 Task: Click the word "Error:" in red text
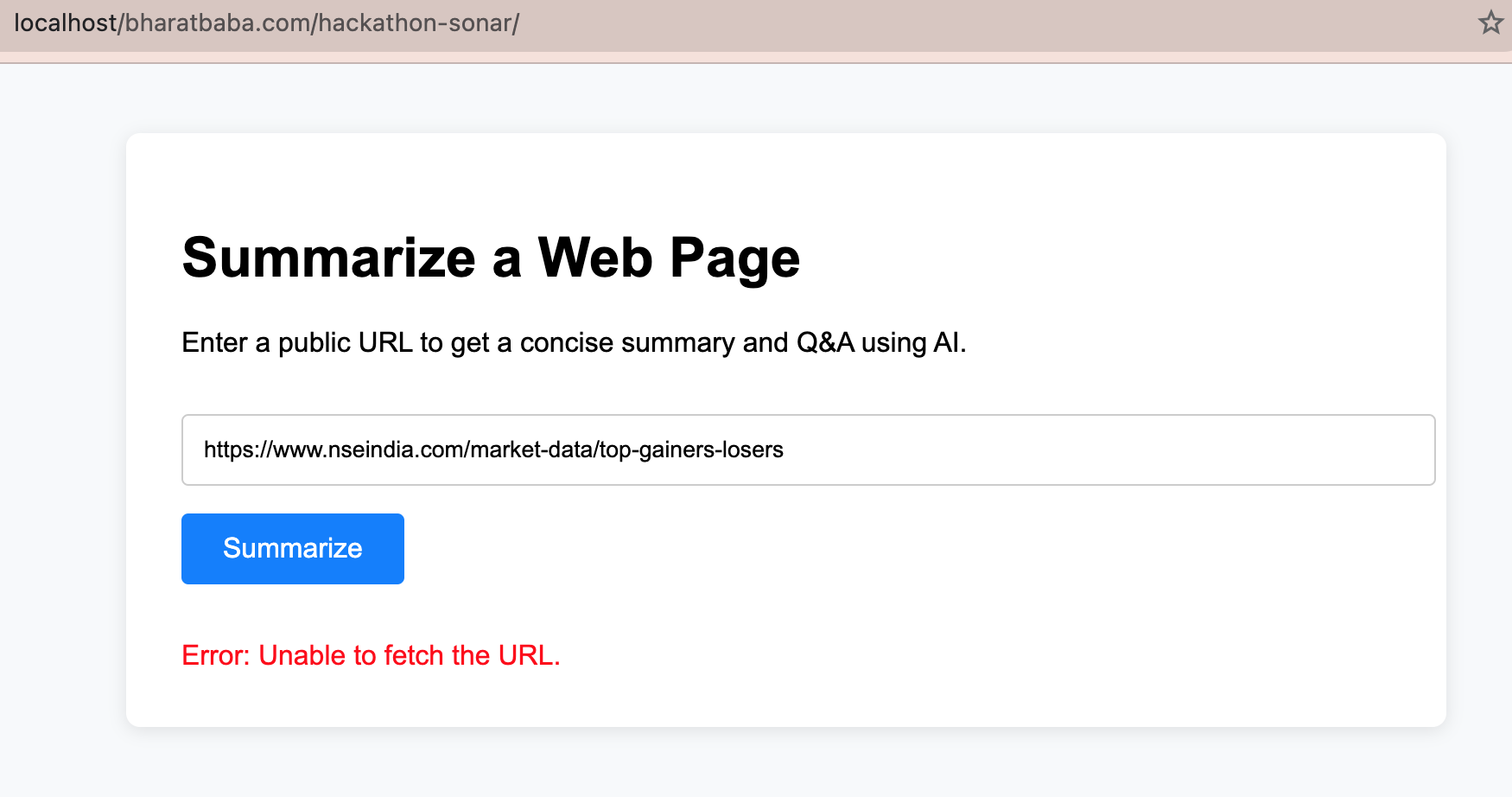point(216,655)
